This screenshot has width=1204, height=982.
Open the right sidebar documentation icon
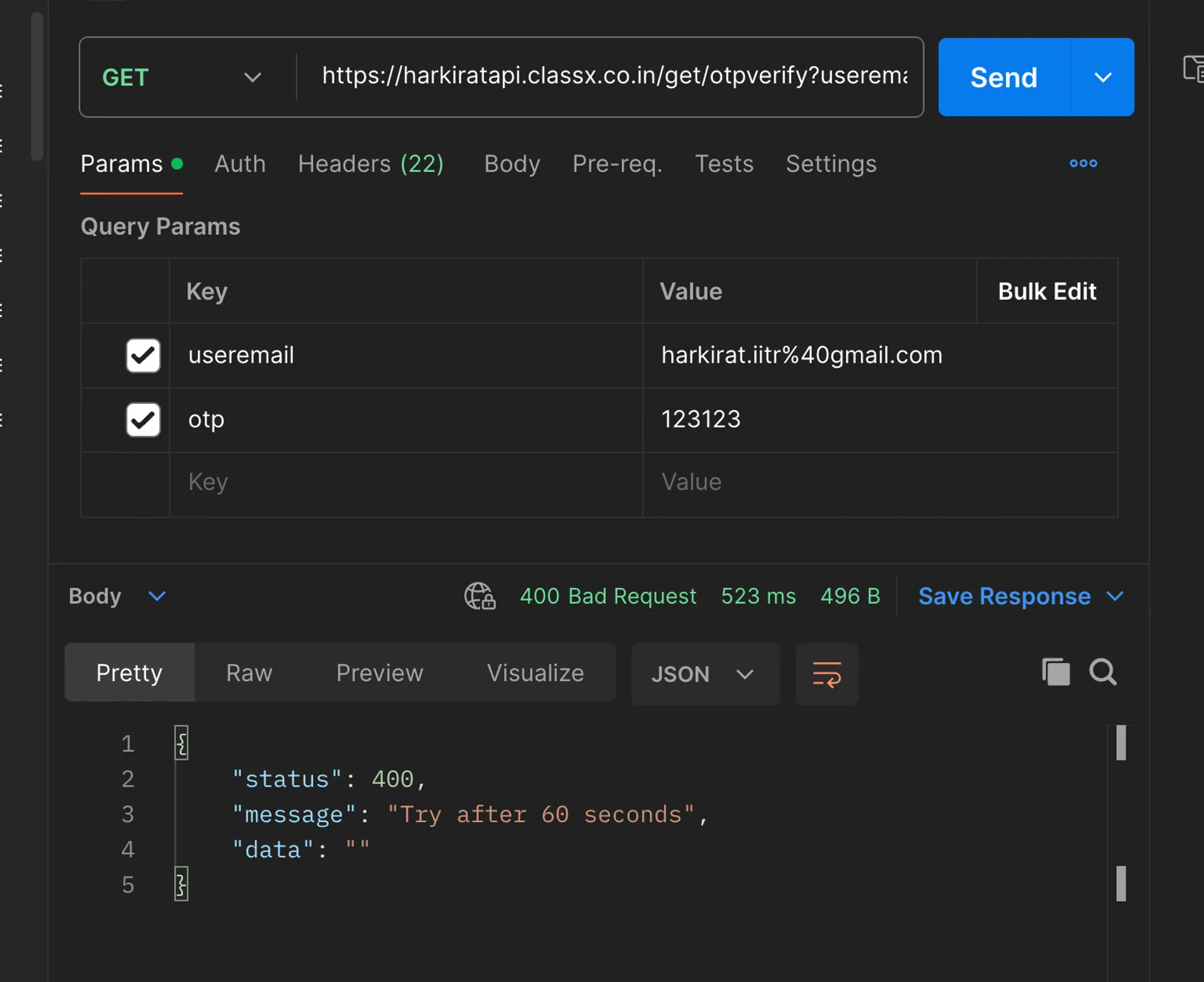[1193, 68]
